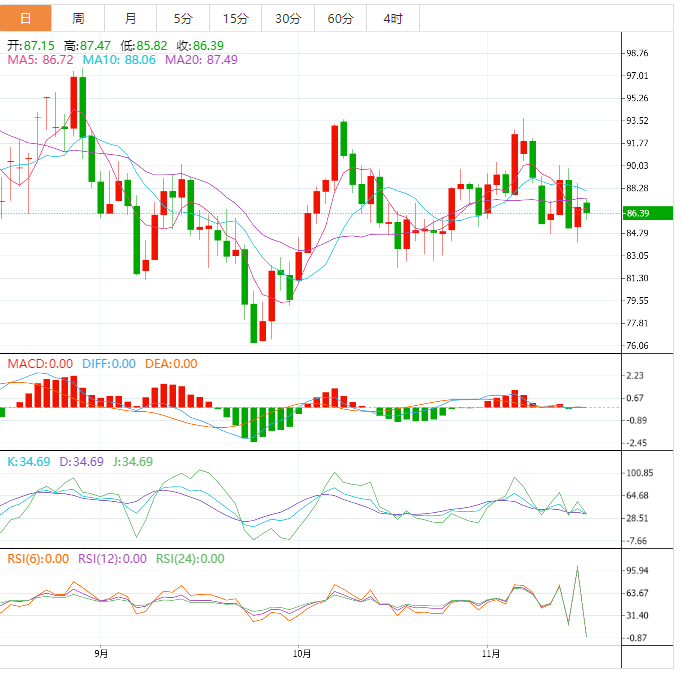Click the 90.03 price axis value
Viewport: 681px width, 681px height.
637,165
